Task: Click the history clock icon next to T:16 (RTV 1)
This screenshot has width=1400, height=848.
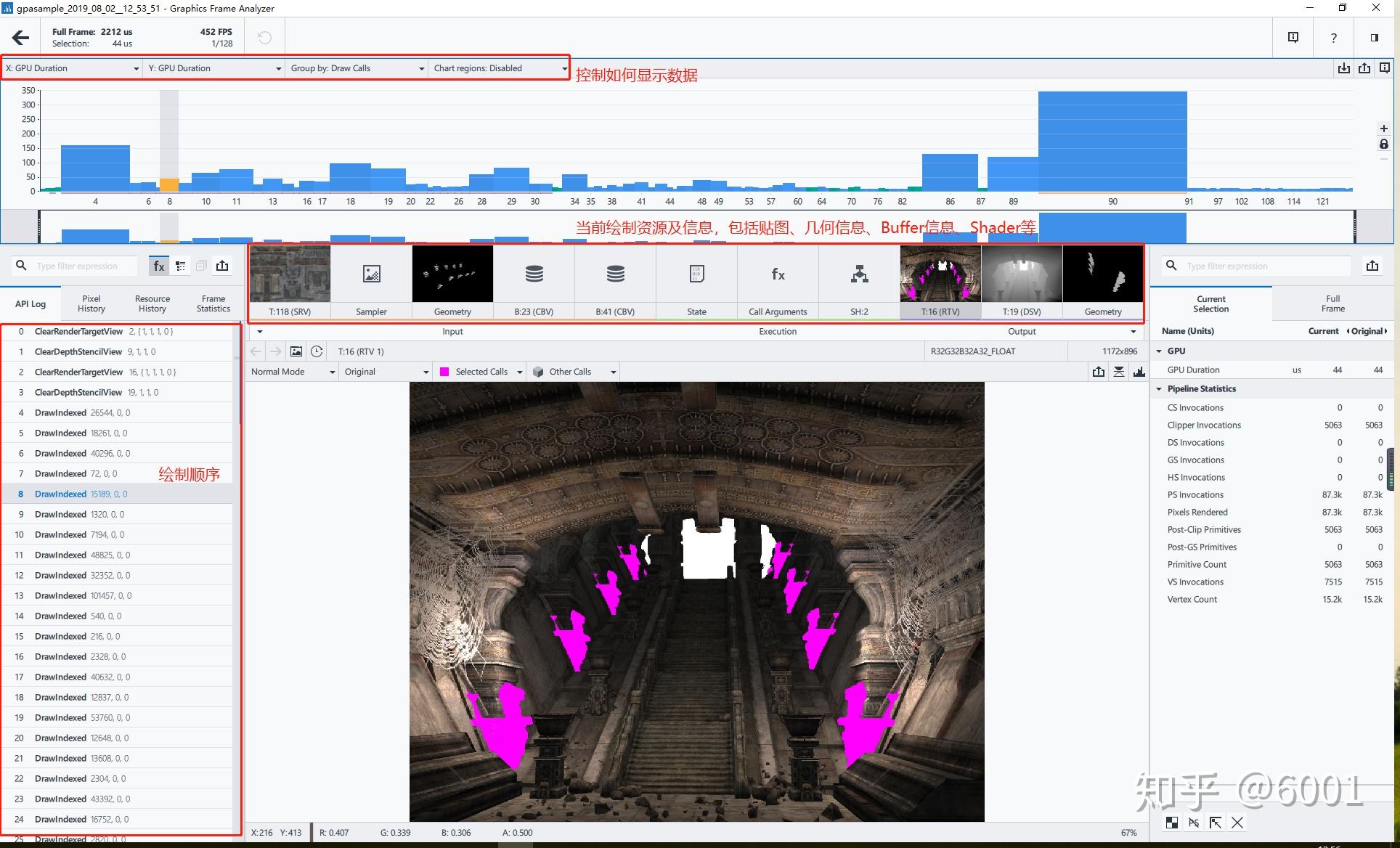Action: pyautogui.click(x=317, y=351)
